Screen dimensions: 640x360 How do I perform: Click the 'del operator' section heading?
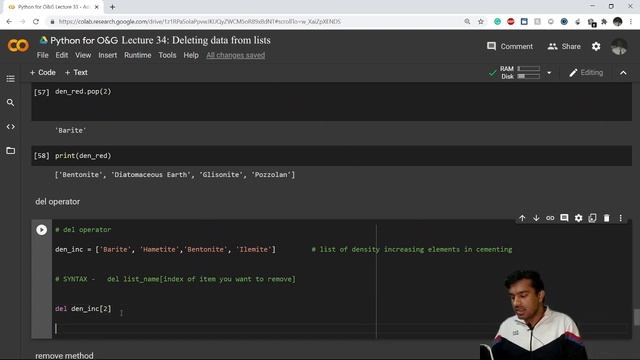tap(58, 202)
